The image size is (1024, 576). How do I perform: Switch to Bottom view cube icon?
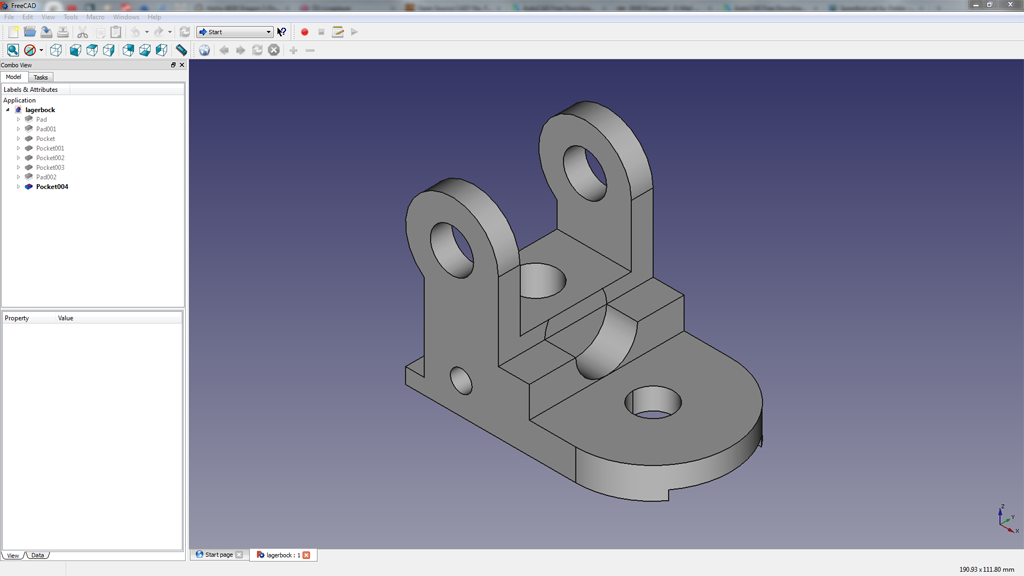point(145,50)
